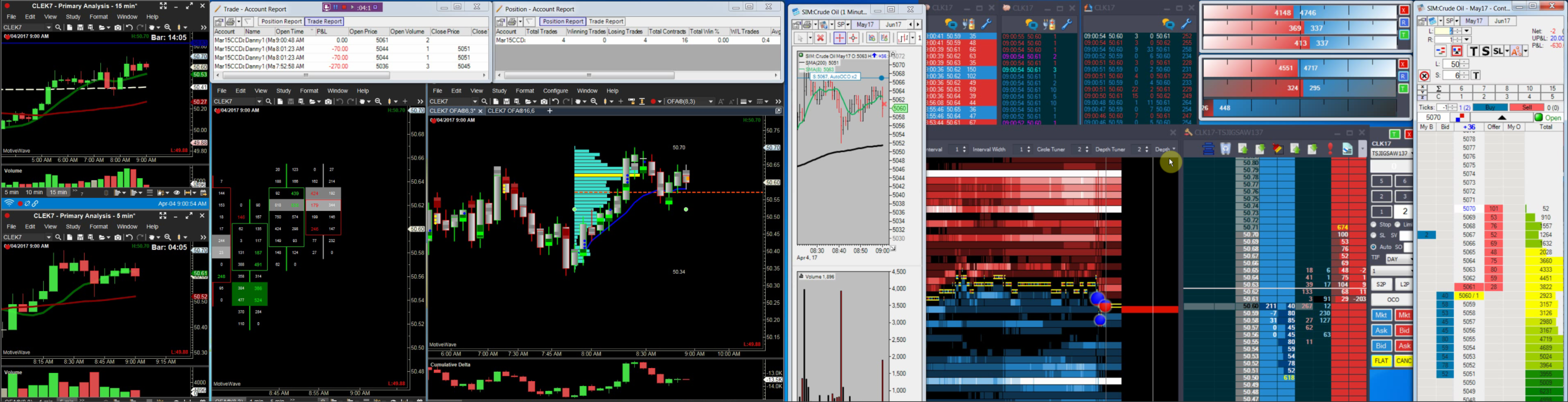Add a new tab with the plus beside CLEK7 OFA@16,6

click(550, 111)
